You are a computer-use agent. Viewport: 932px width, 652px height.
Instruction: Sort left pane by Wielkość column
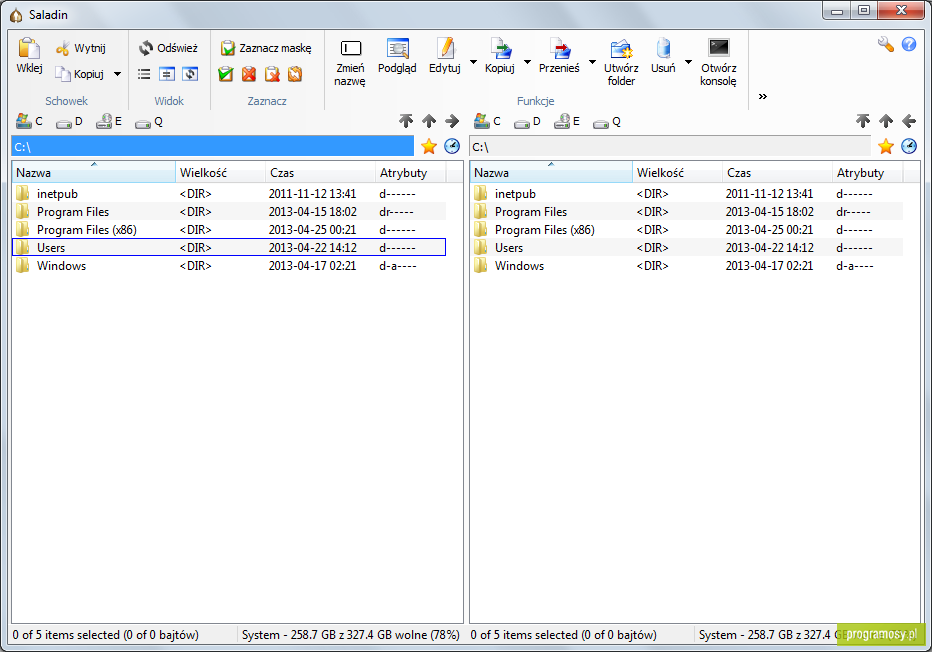tap(220, 173)
